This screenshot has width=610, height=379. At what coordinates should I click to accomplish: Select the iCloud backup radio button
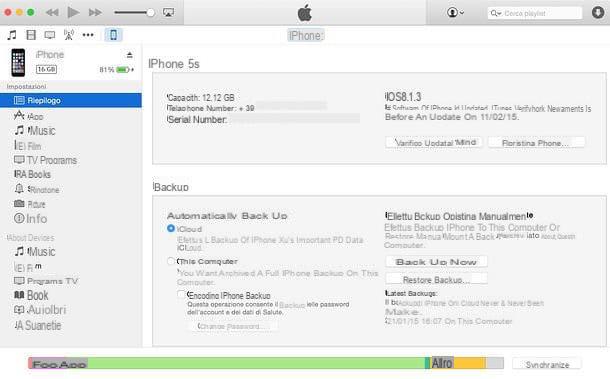pos(171,228)
